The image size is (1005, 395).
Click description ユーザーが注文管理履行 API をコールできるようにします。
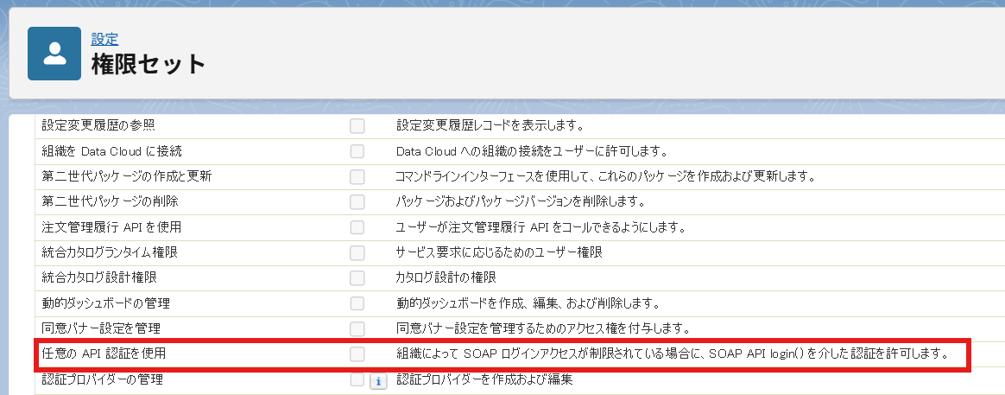pyautogui.click(x=542, y=227)
